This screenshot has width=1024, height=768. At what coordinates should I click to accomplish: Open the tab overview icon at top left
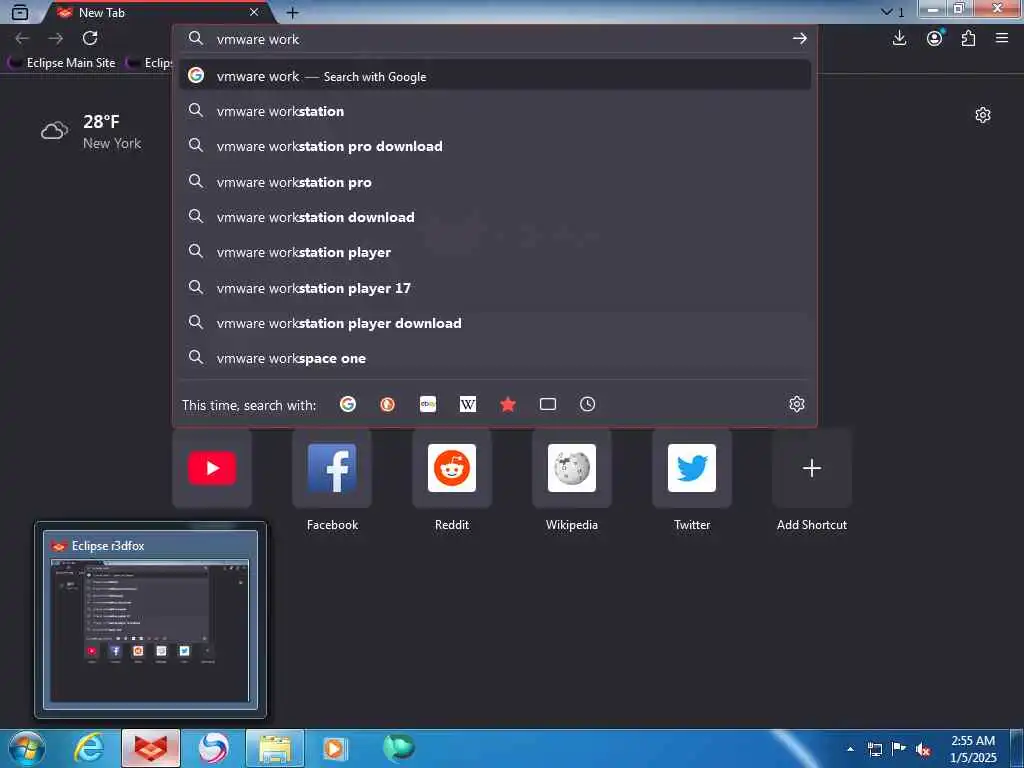click(x=20, y=12)
